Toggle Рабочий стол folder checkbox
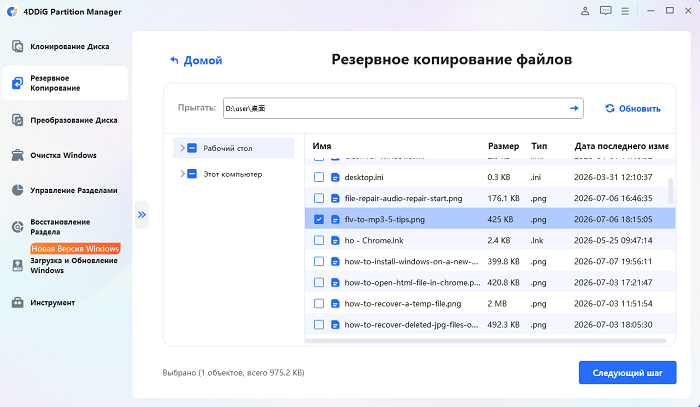Screen dimensions: 700x407 pos(192,148)
